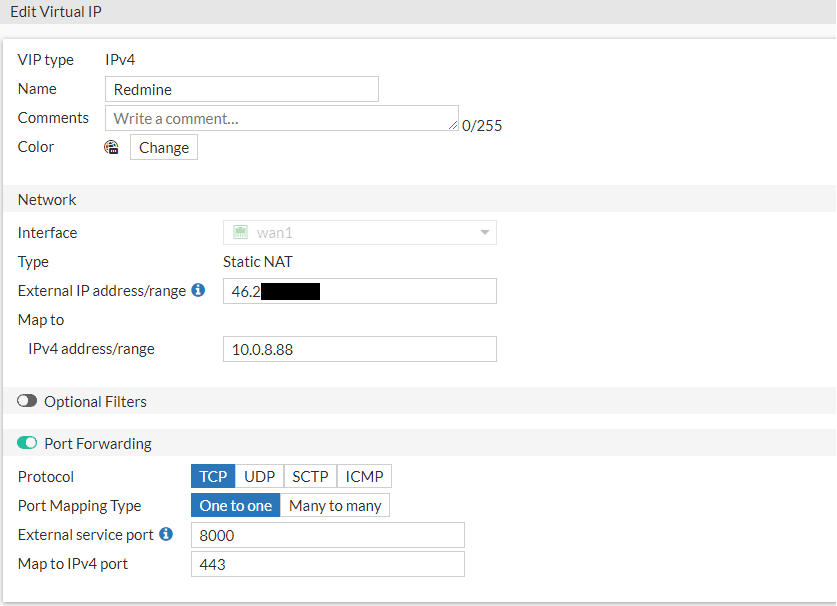
Task: Click the color icon next to Change
Action: point(111,147)
